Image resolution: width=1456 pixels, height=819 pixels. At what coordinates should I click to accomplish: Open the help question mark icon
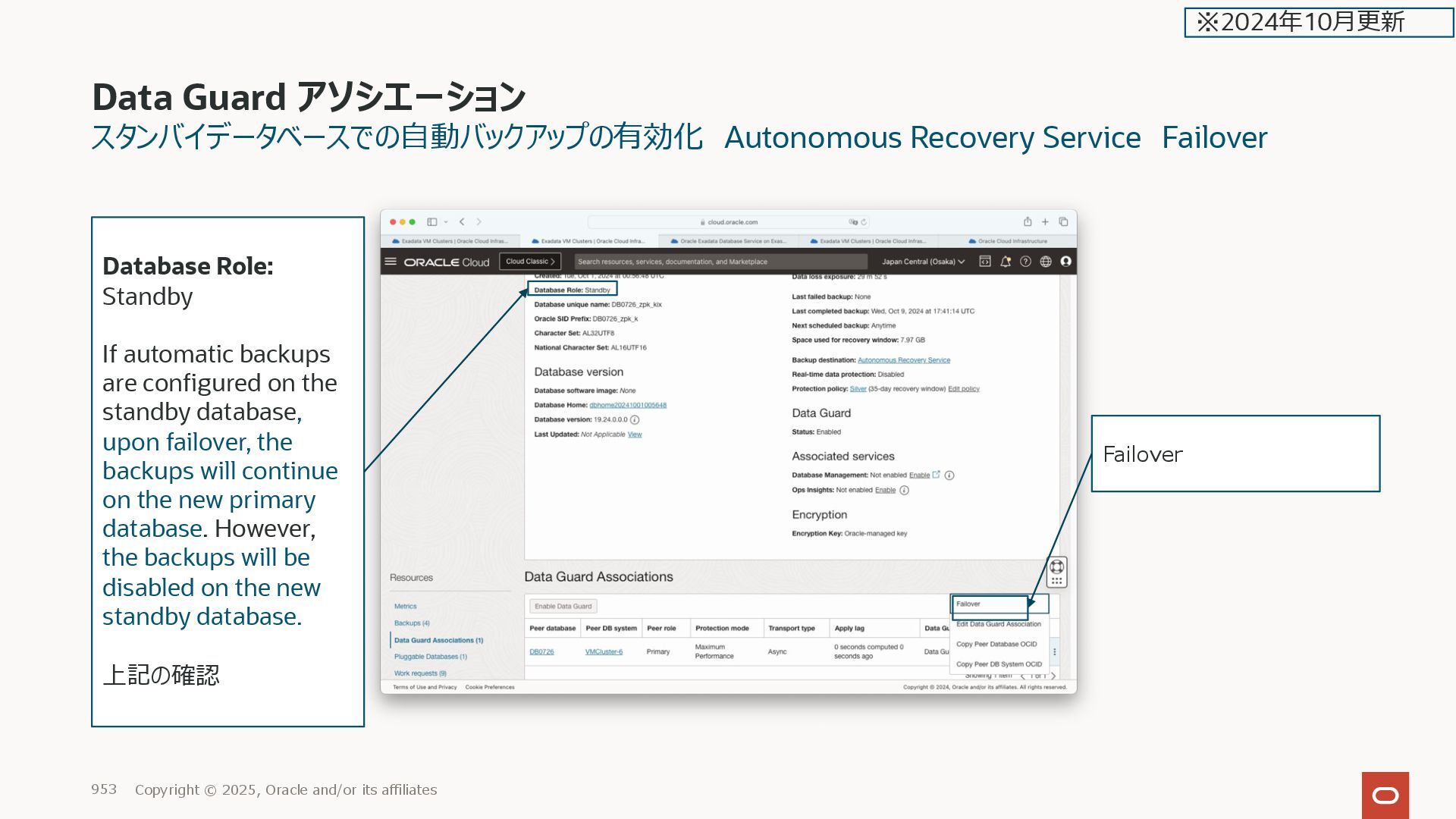(1025, 262)
